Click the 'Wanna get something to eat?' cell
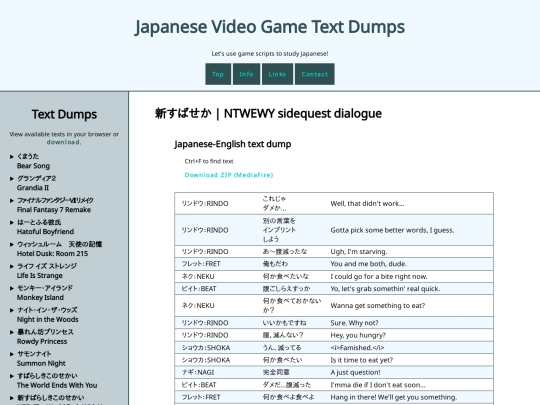This screenshot has height=405, width=540. (x=378, y=306)
